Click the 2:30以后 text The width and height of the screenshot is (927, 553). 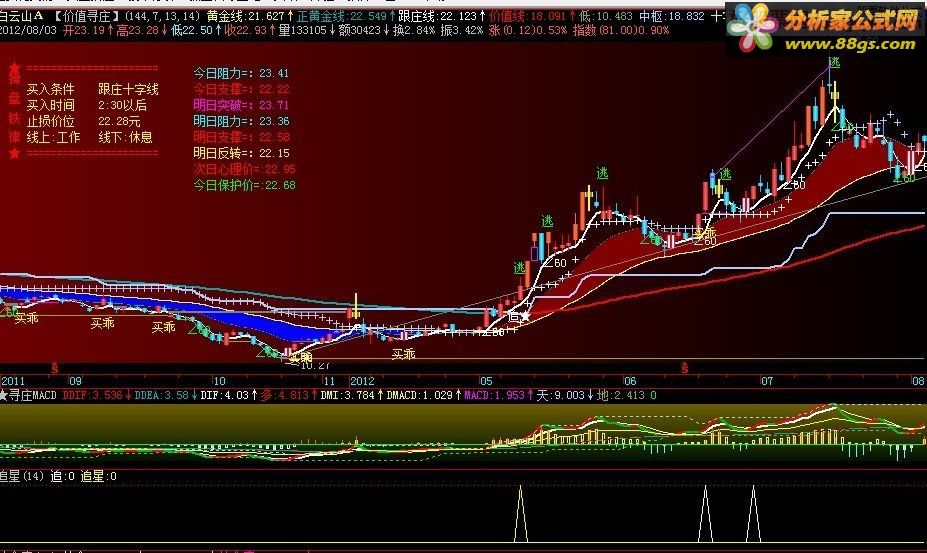click(122, 105)
